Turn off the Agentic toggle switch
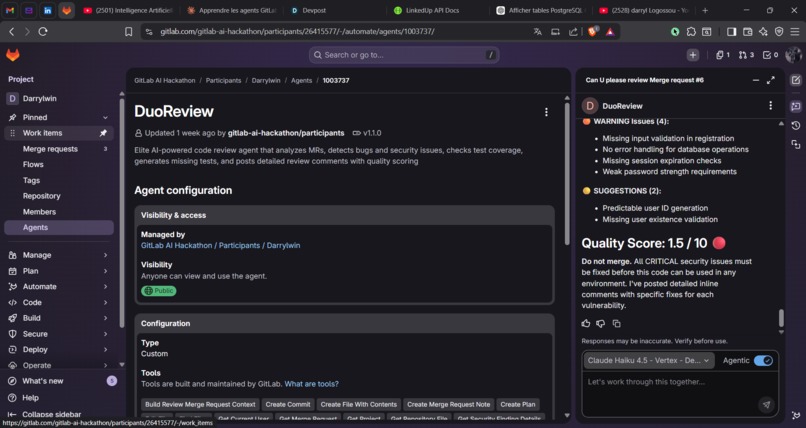The width and height of the screenshot is (806, 428). coord(763,360)
